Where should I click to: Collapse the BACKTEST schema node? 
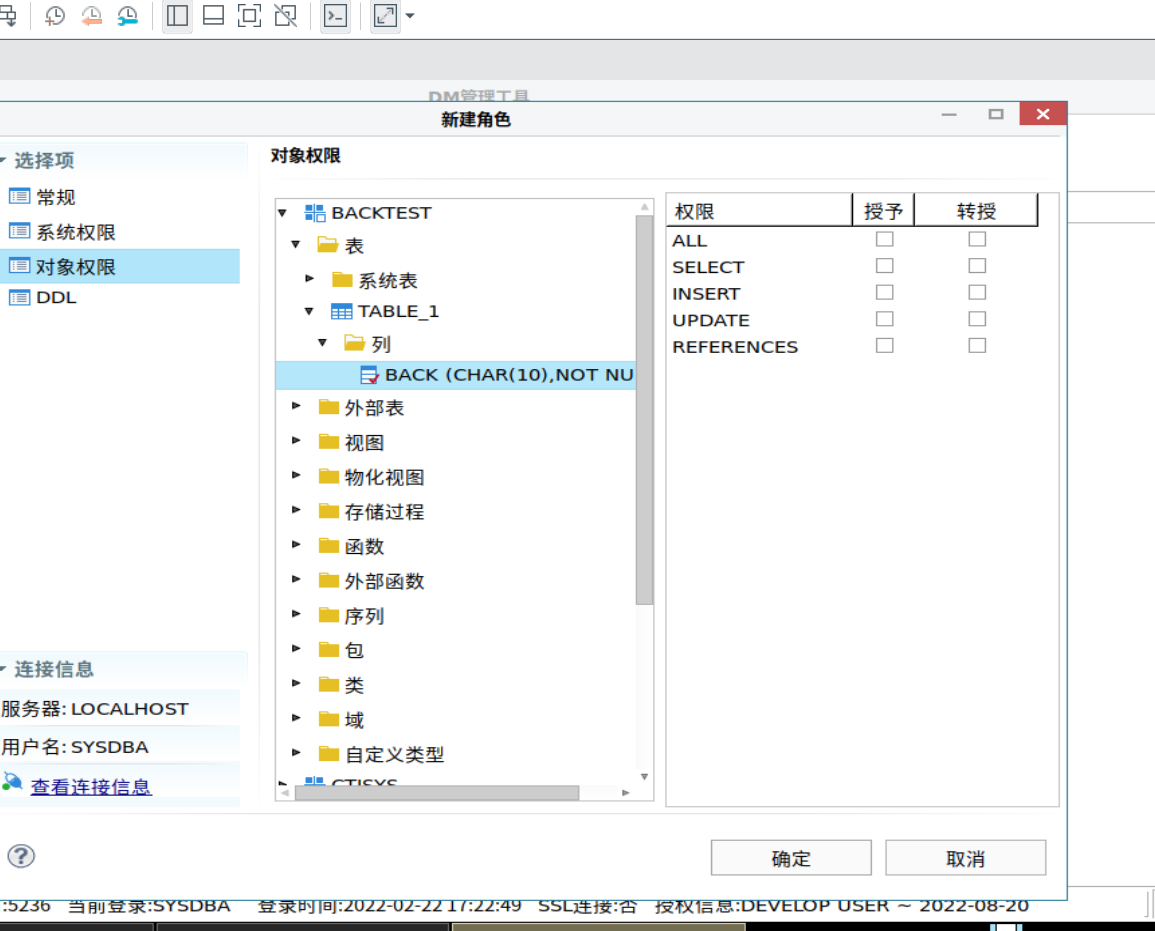point(282,213)
